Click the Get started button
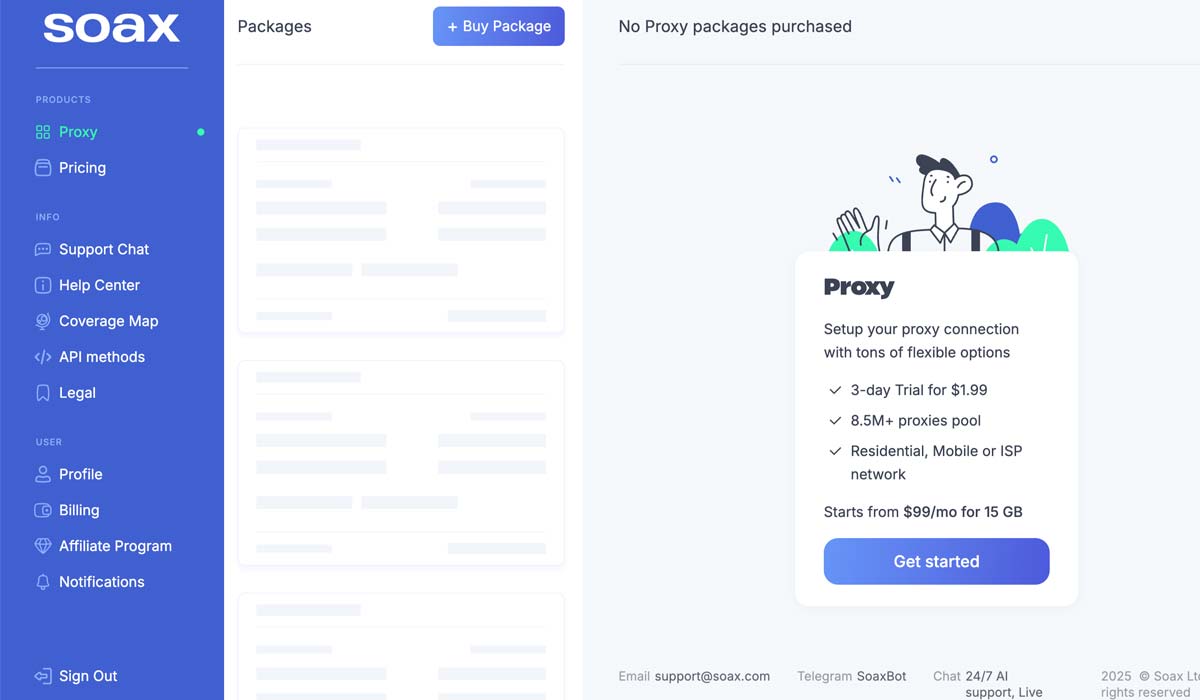 (x=936, y=562)
